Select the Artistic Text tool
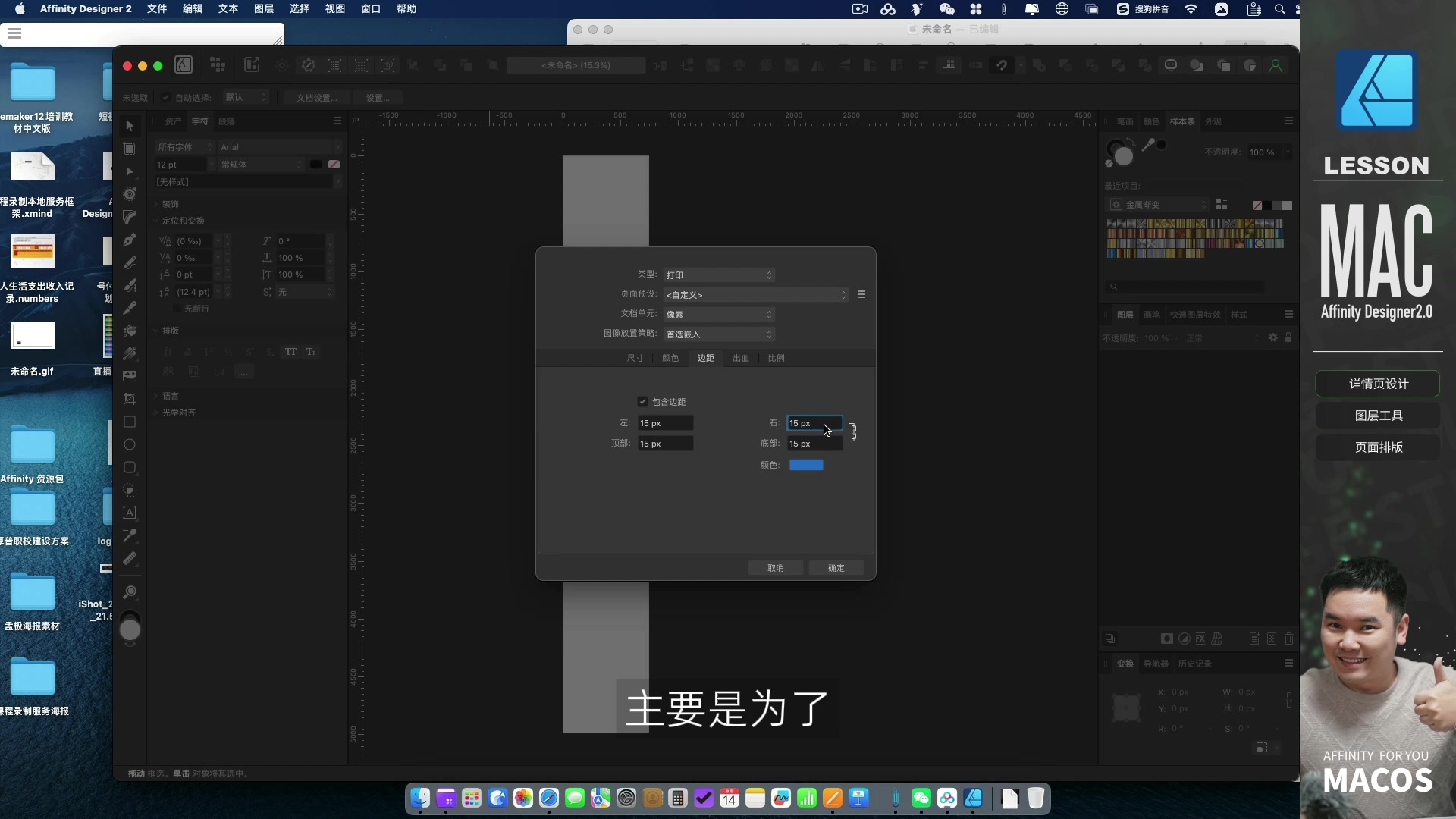1456x819 pixels. [130, 513]
